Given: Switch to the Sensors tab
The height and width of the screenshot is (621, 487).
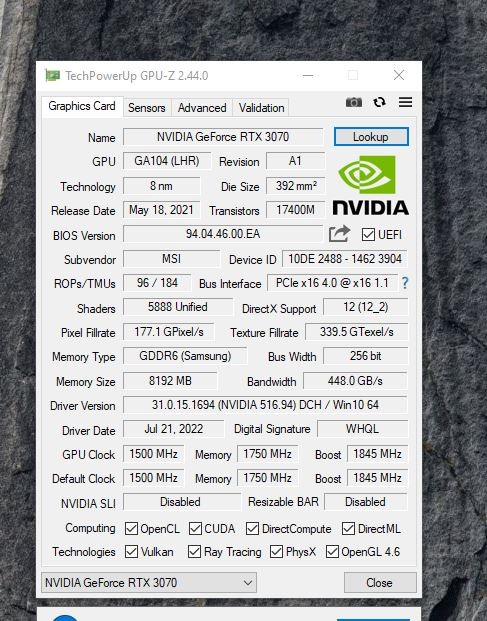Looking at the screenshot, I should tap(146, 108).
